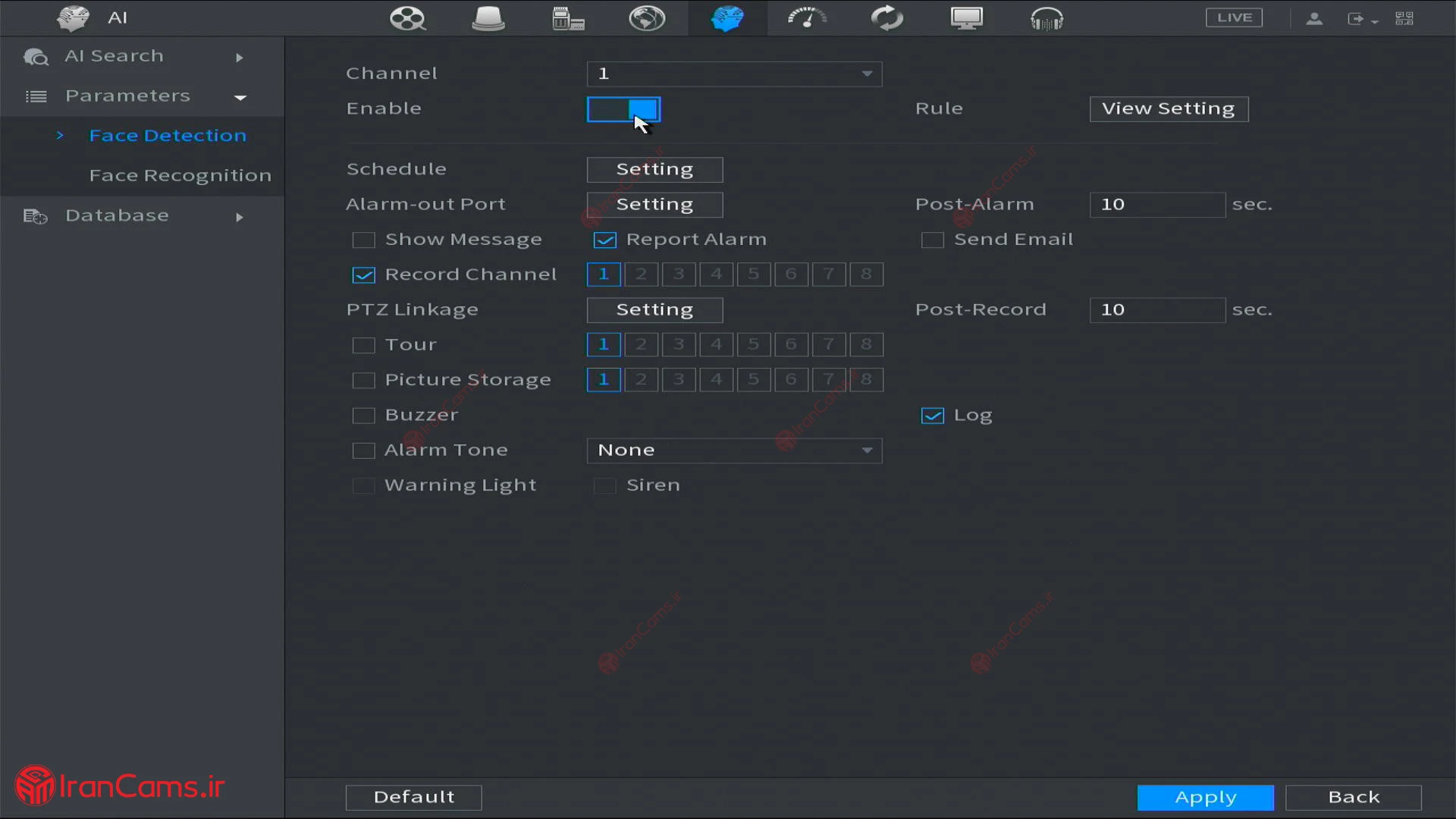The width and height of the screenshot is (1456, 819).
Task: Click the Apply button
Action: tap(1205, 798)
